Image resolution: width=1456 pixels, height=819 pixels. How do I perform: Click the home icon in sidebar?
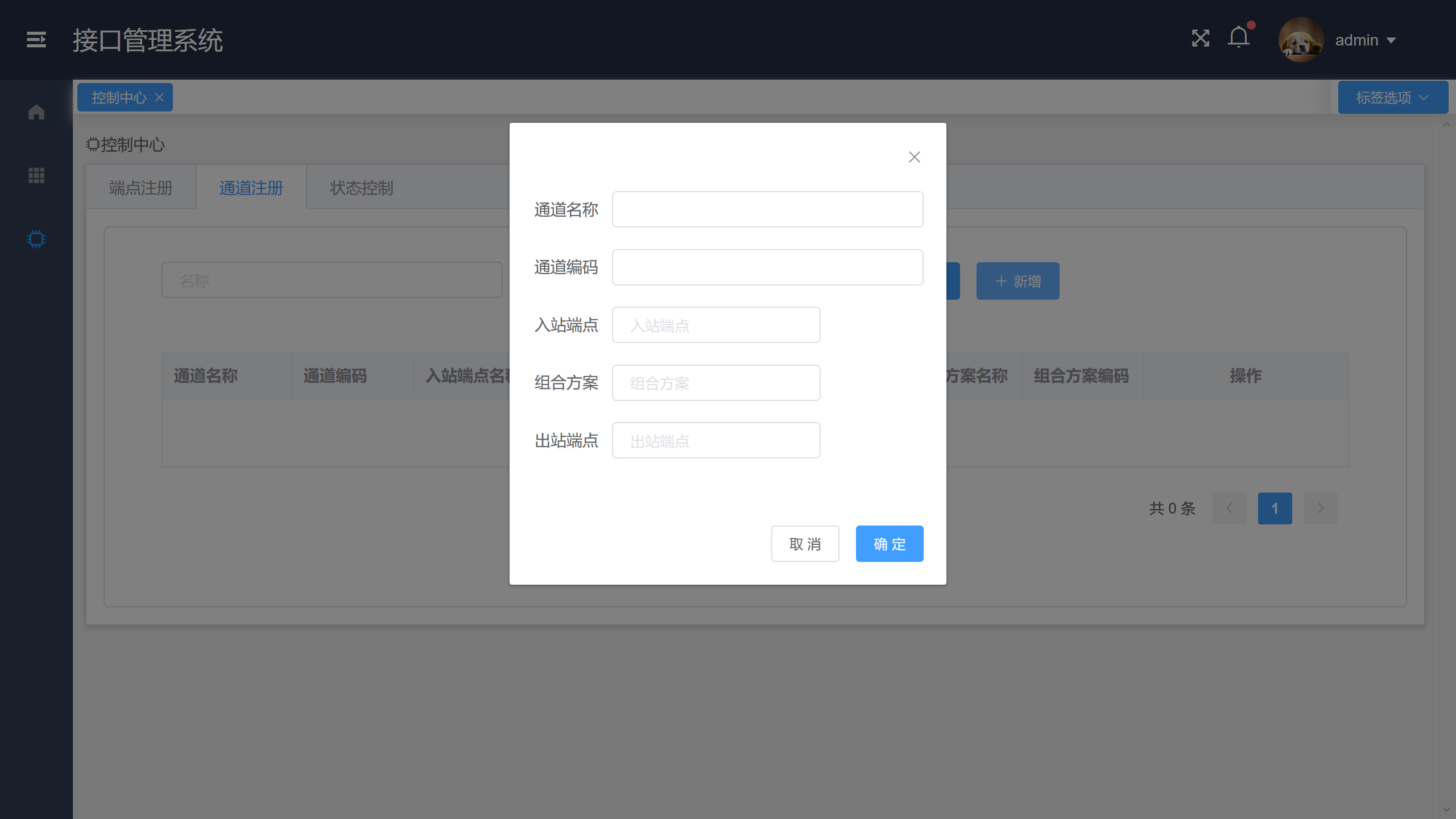pyautogui.click(x=36, y=112)
